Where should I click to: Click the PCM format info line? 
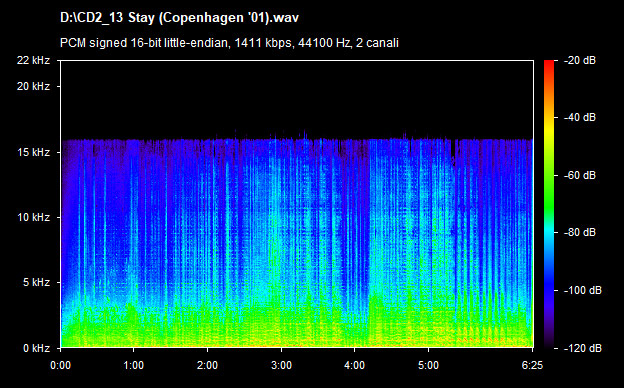tap(229, 43)
